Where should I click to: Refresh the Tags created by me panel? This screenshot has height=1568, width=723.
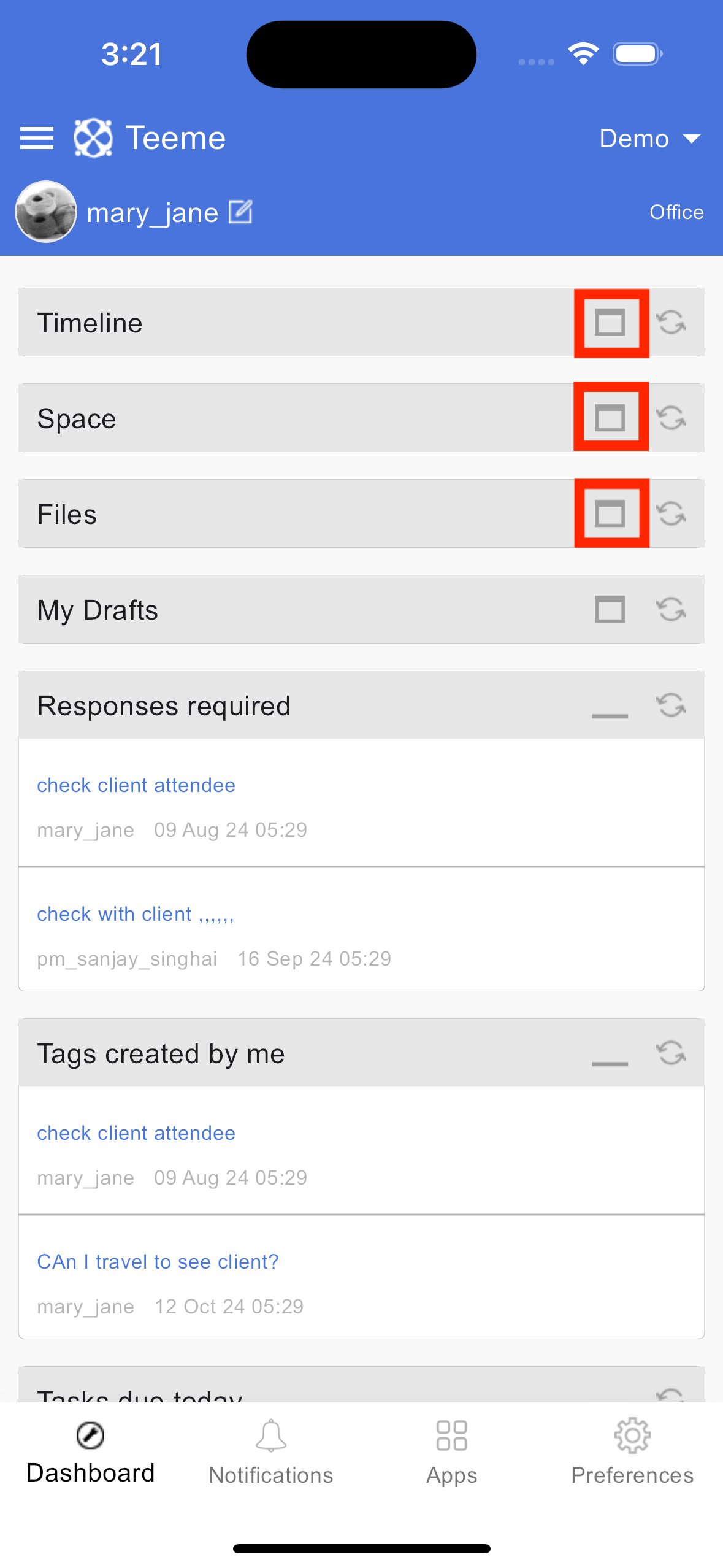pyautogui.click(x=671, y=1053)
